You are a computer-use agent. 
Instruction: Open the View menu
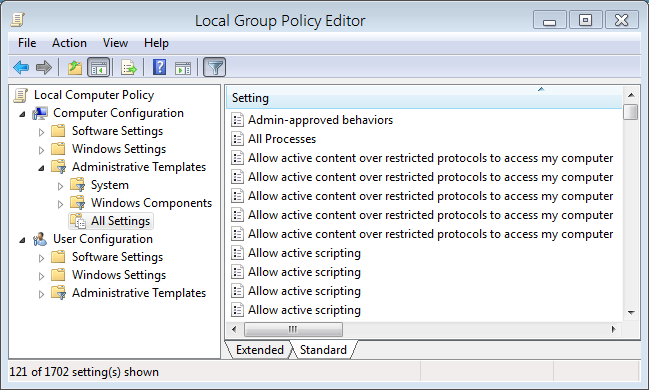pos(115,43)
